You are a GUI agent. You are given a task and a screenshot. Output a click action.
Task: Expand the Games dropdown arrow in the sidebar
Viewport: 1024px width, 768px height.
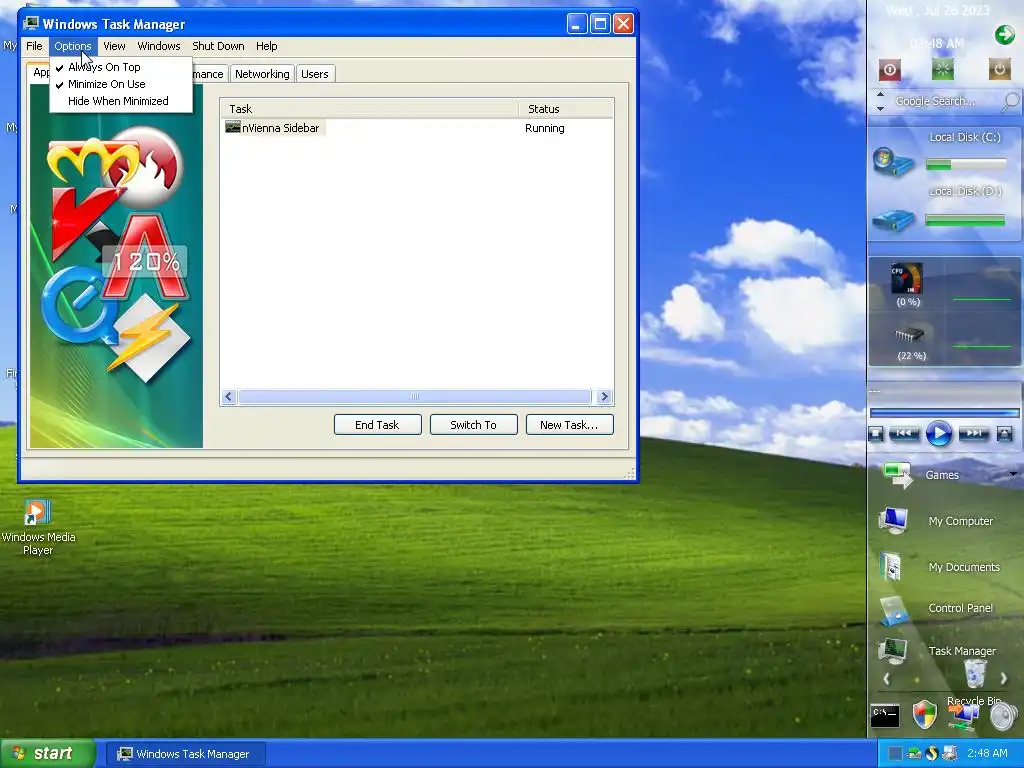[x=1013, y=474]
